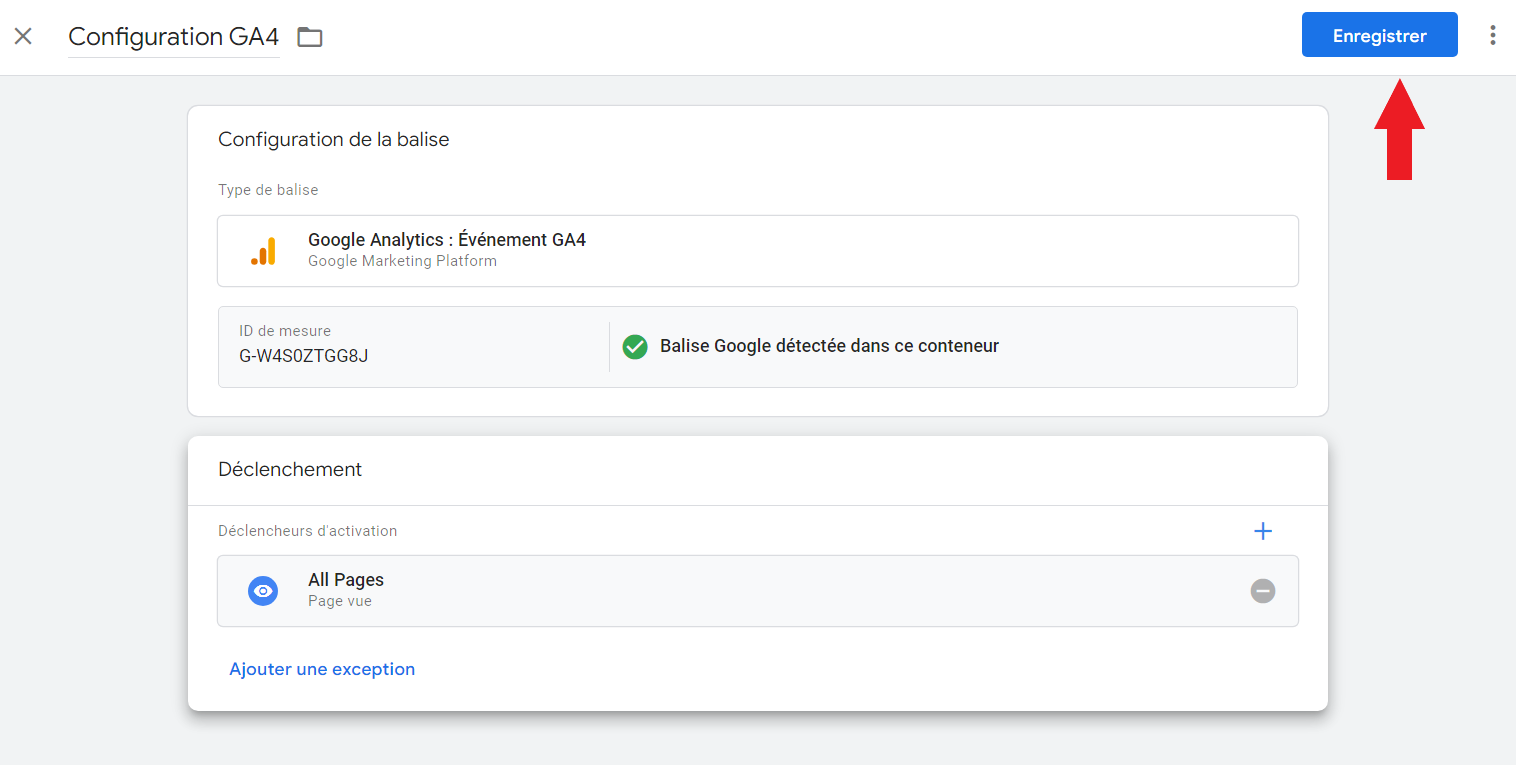The height and width of the screenshot is (765, 1516).
Task: Click the All Pages eye icon
Action: pyautogui.click(x=263, y=591)
